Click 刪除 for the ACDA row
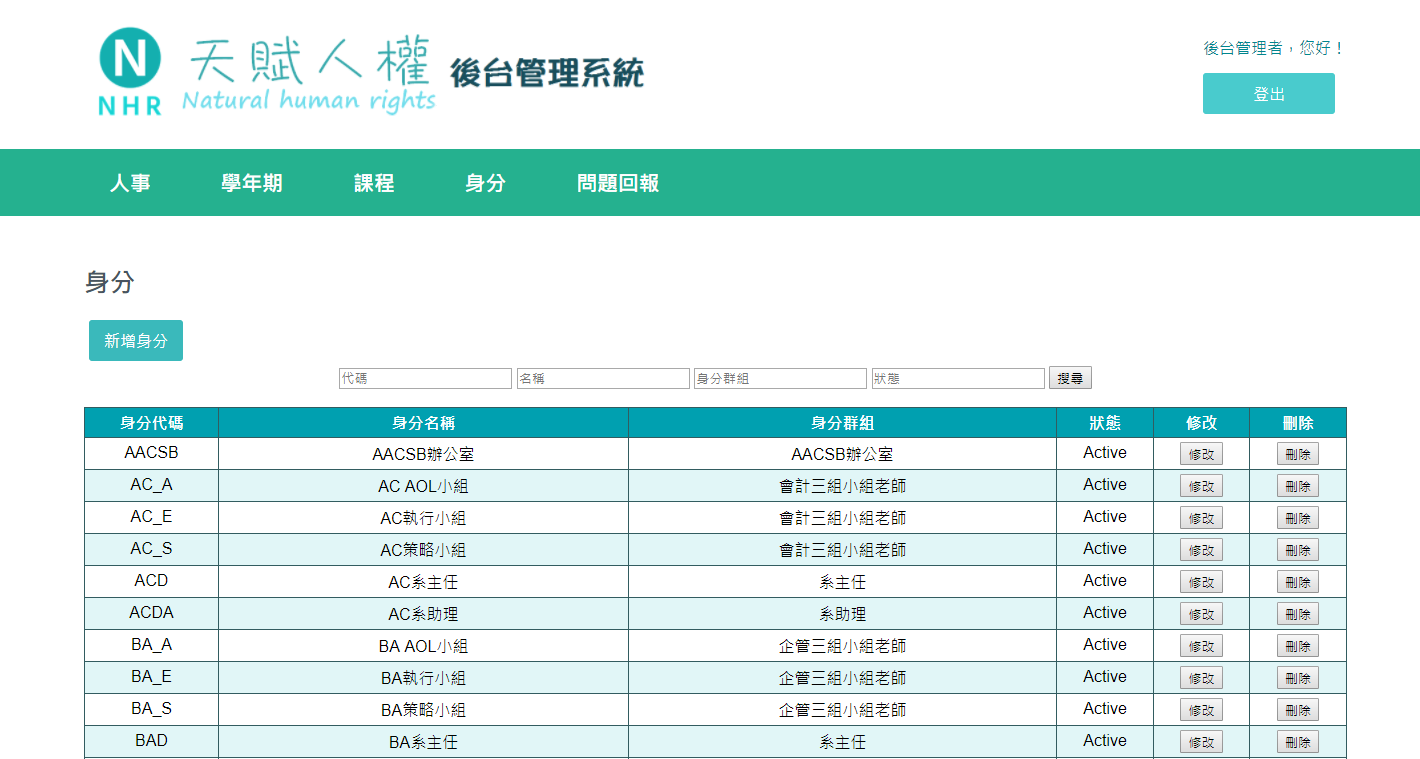This screenshot has height=759, width=1420. tap(1298, 614)
